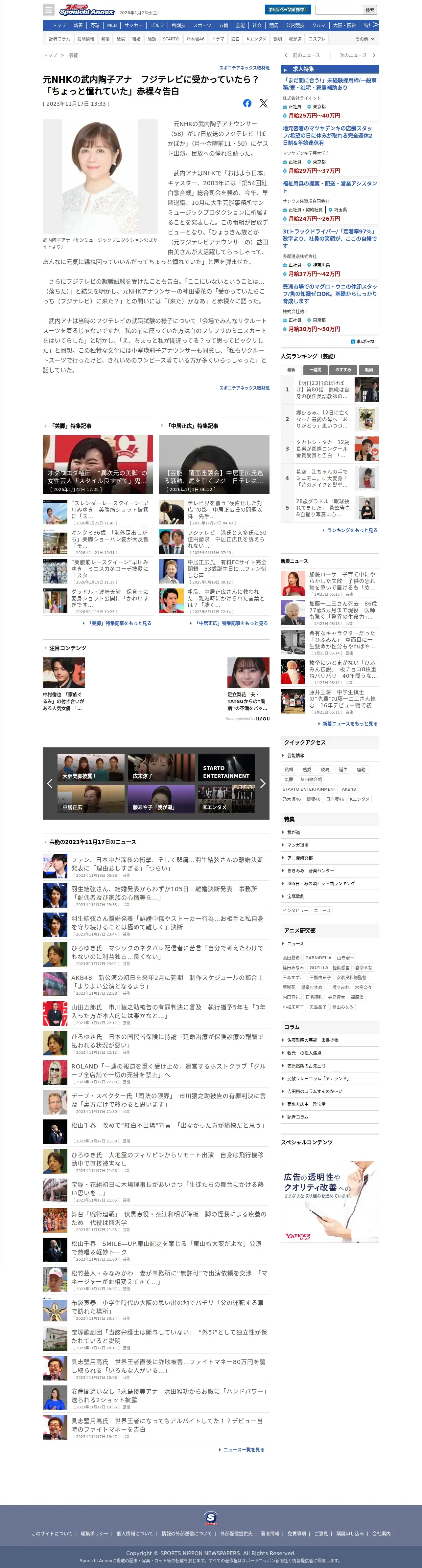Switch ranking to 動画 tab
422x1568 pixels.
[369, 369]
